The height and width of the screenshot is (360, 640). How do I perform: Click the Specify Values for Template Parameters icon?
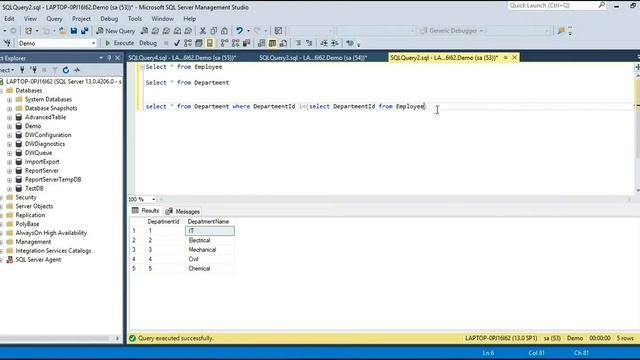350,43
